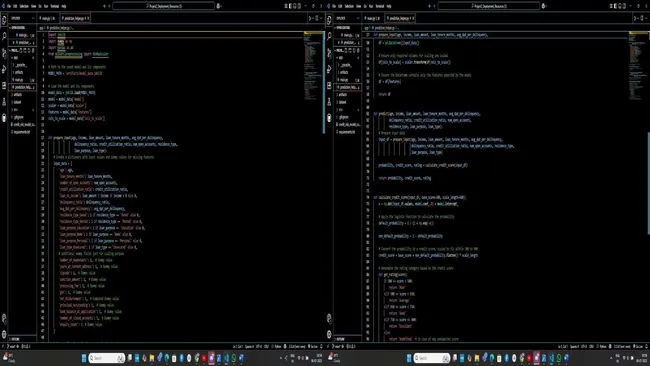Viewport: 650px width, 366px height.
Task: Open Explorer view in left window activity bar
Action: [4, 19]
